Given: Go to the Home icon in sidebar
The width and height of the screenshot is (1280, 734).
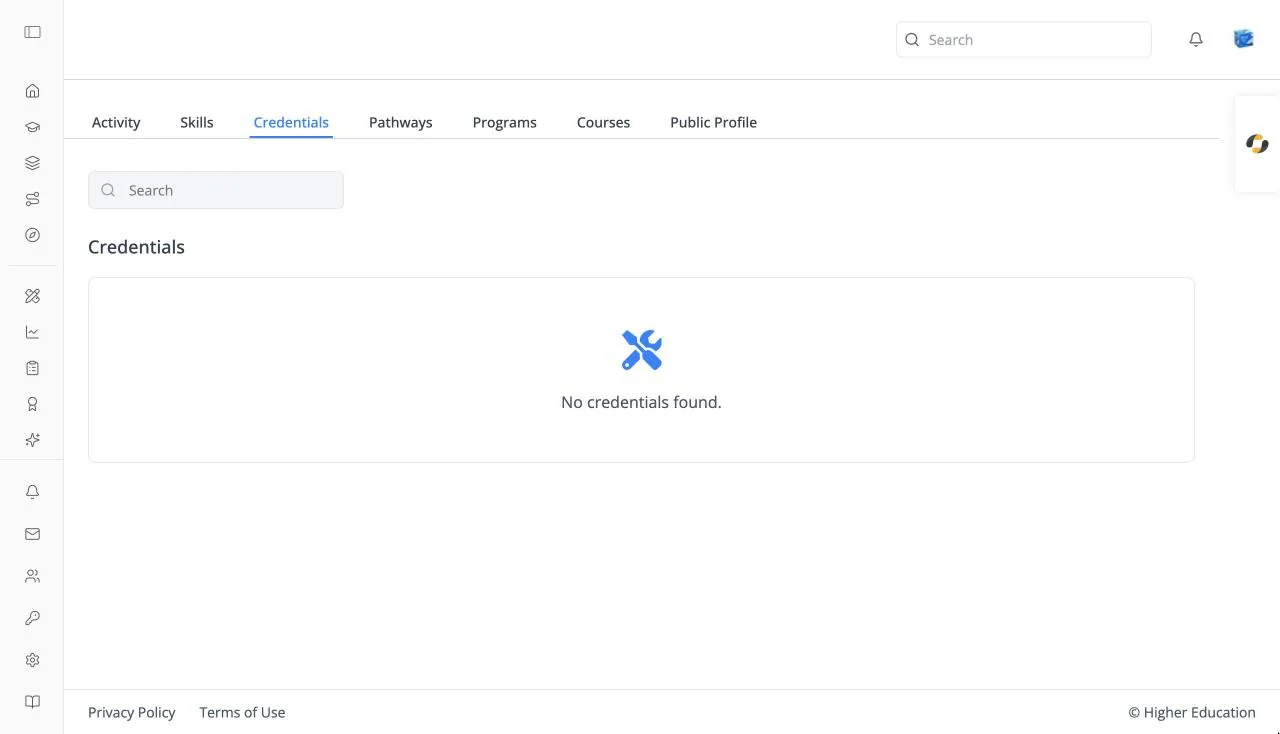Looking at the screenshot, I should tap(32, 91).
